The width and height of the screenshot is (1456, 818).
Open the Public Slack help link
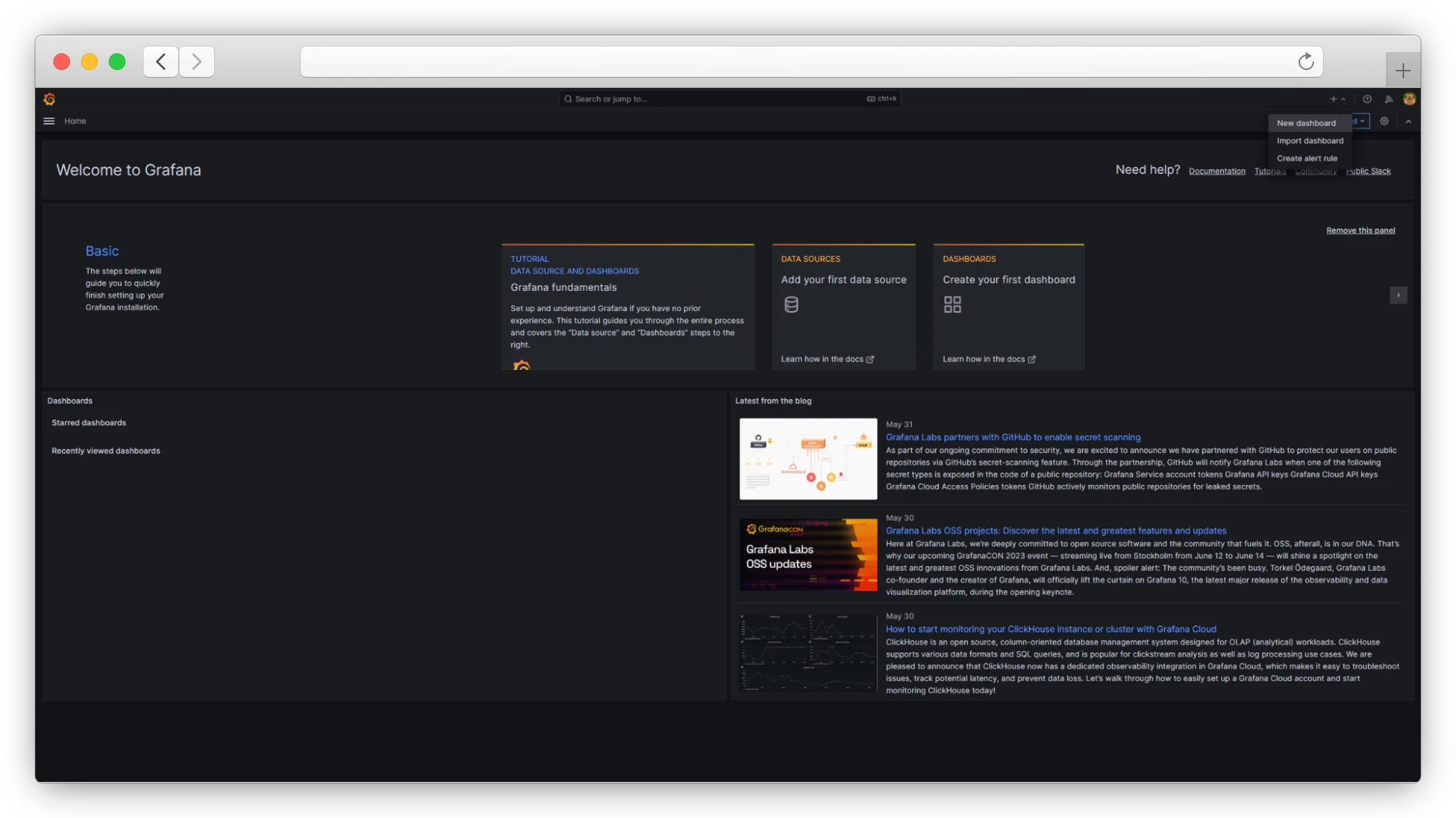point(1368,170)
